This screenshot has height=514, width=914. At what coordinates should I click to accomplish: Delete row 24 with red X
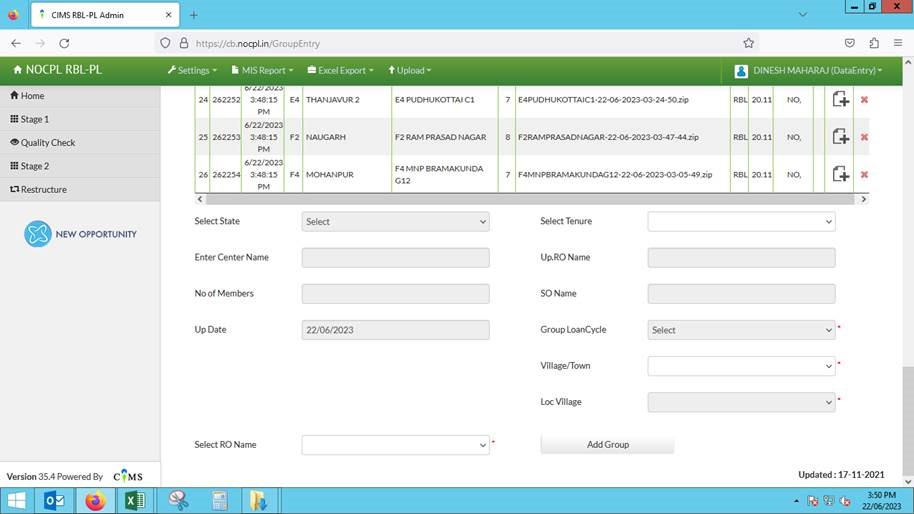tap(864, 100)
